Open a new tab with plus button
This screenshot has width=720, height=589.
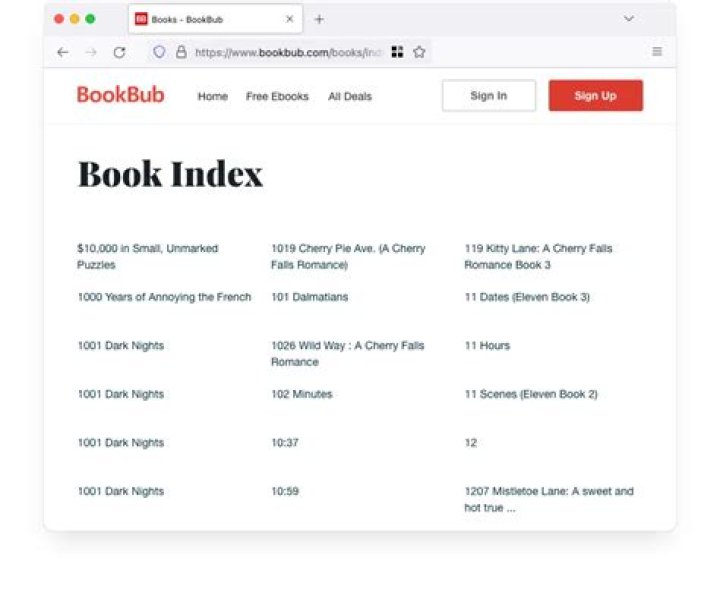point(319,19)
